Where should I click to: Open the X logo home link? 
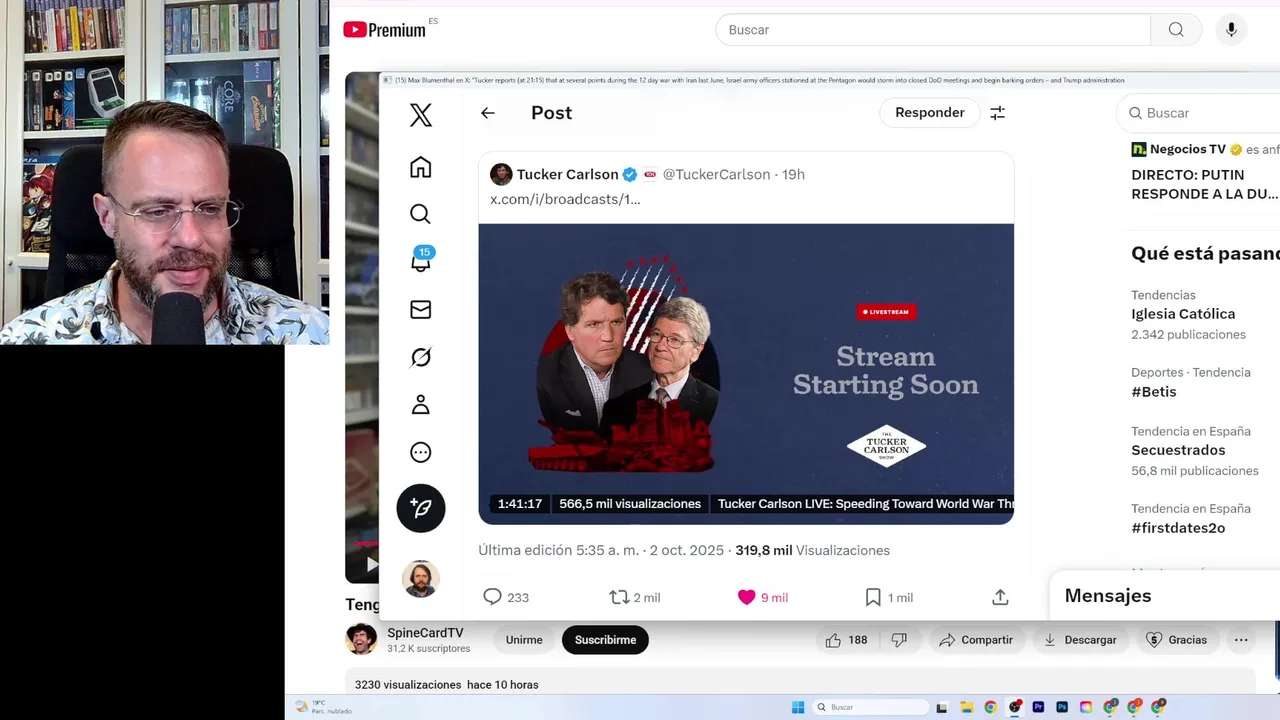click(421, 114)
